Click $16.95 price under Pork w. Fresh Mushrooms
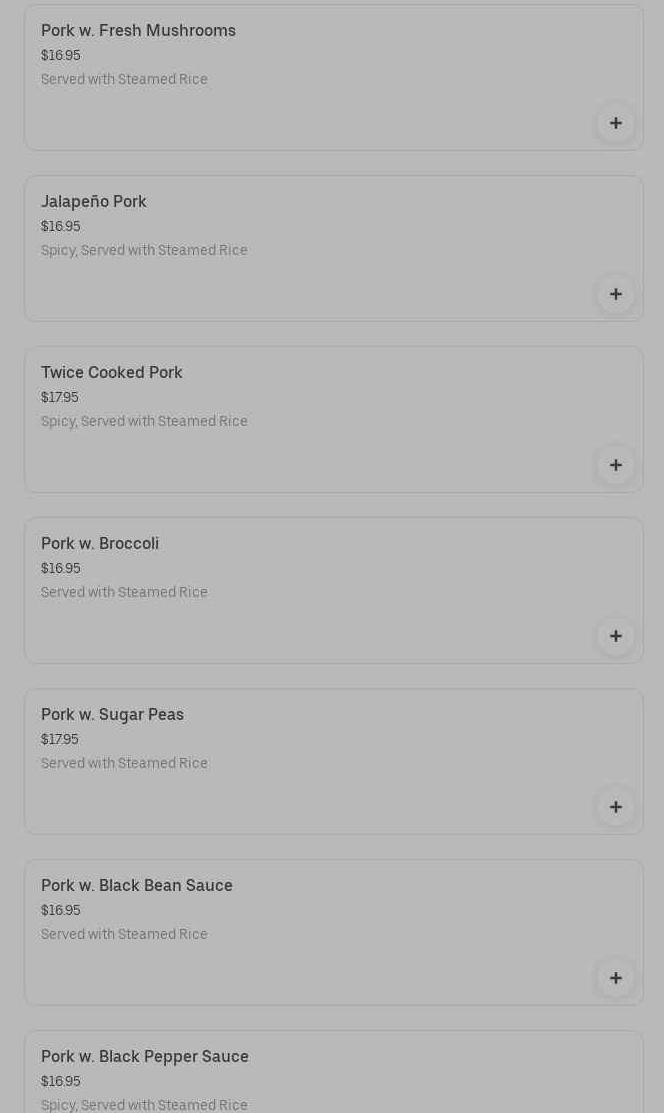 pyautogui.click(x=61, y=56)
